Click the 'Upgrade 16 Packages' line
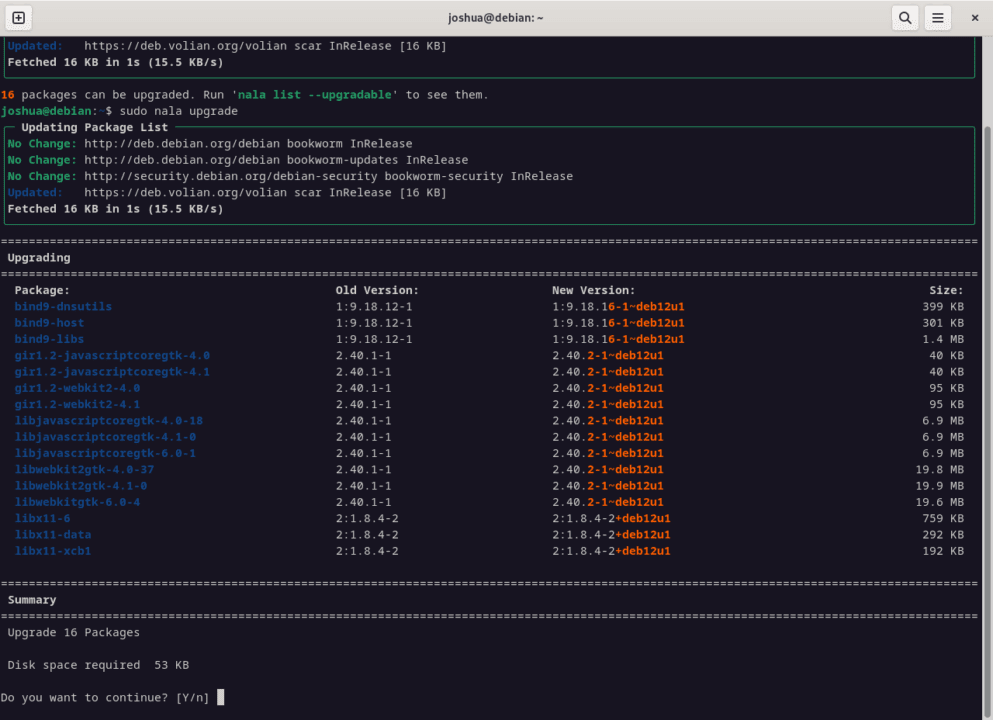993x720 pixels. coord(71,632)
